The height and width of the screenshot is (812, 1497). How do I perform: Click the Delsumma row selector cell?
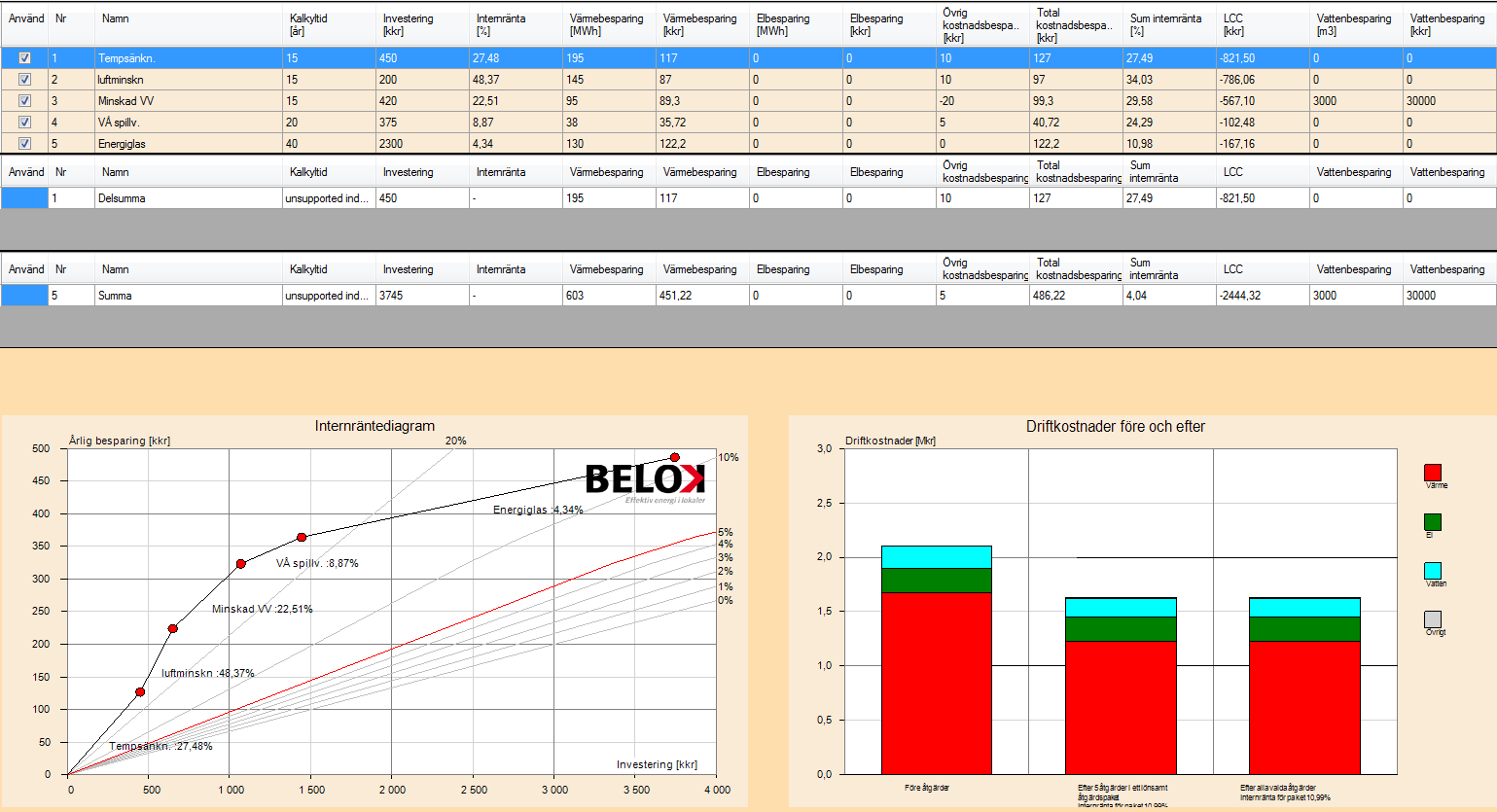pyautogui.click(x=24, y=198)
